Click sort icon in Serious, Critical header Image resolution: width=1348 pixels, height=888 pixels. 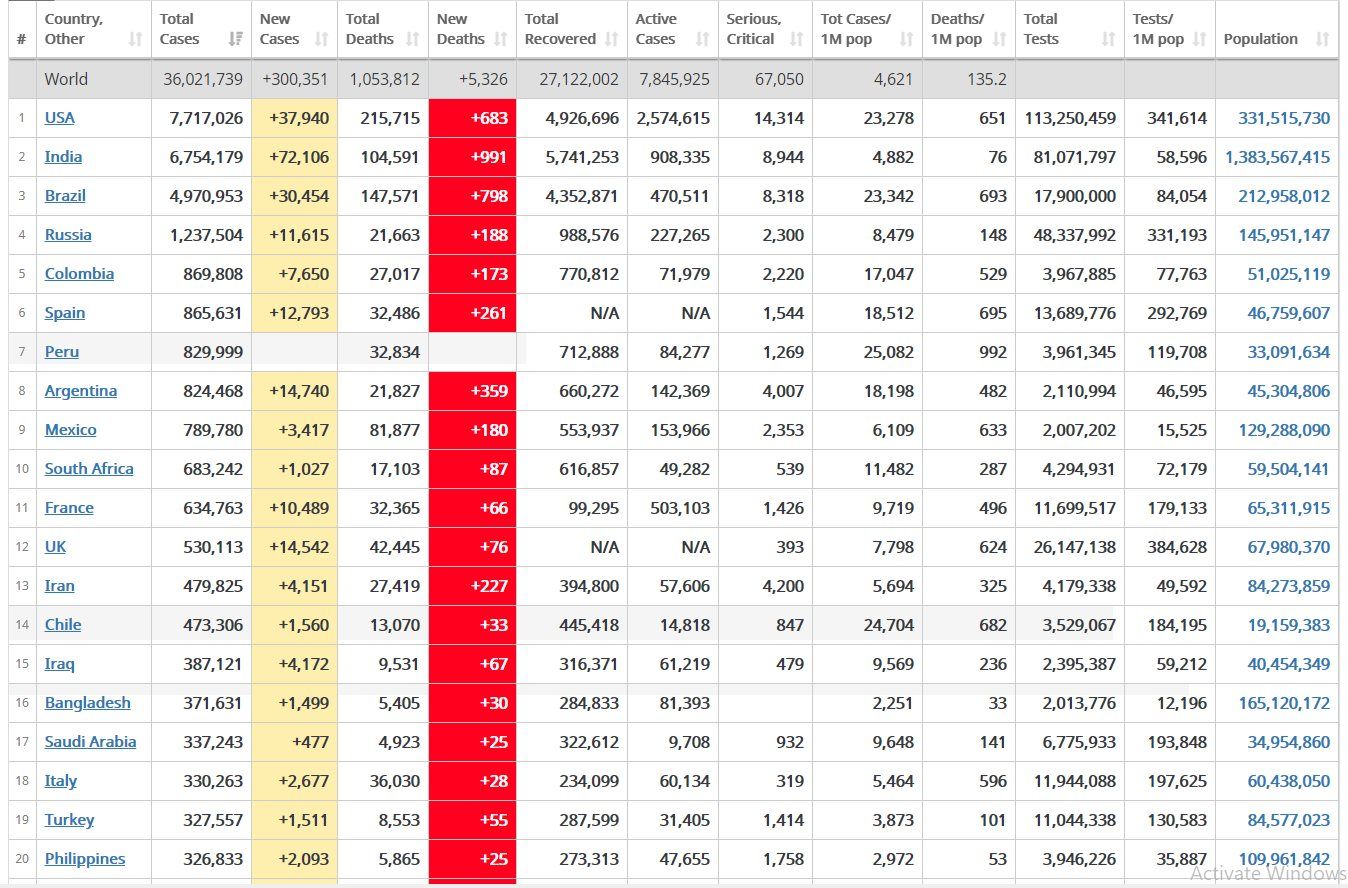tap(796, 39)
